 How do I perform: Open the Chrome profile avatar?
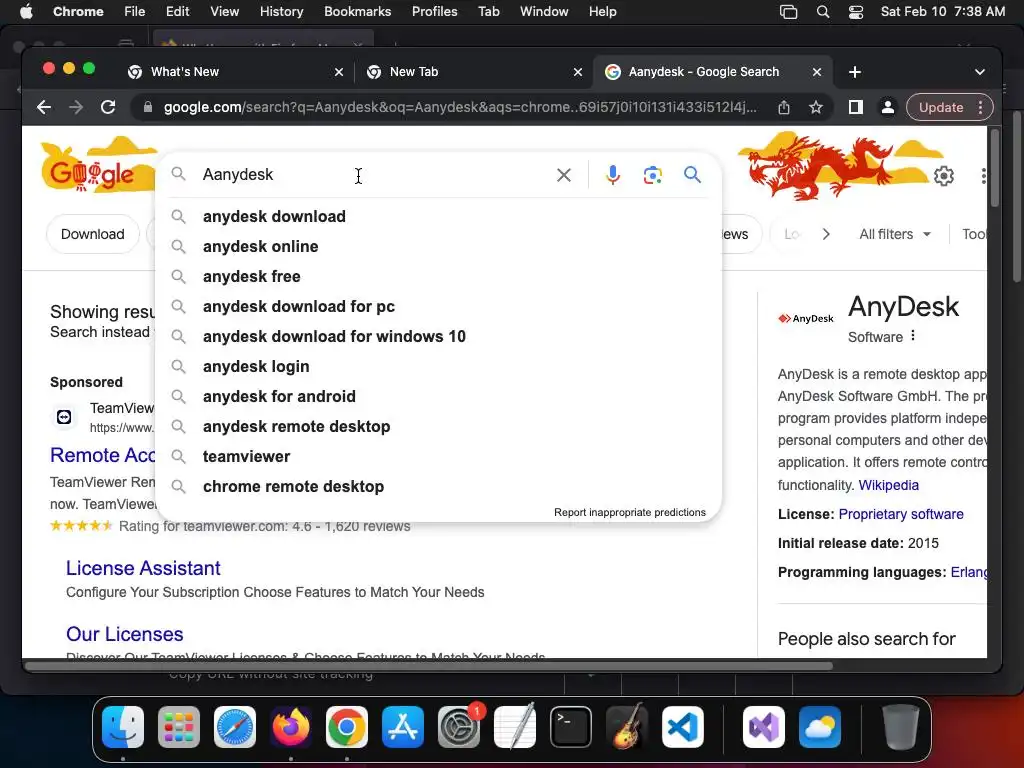click(x=888, y=107)
